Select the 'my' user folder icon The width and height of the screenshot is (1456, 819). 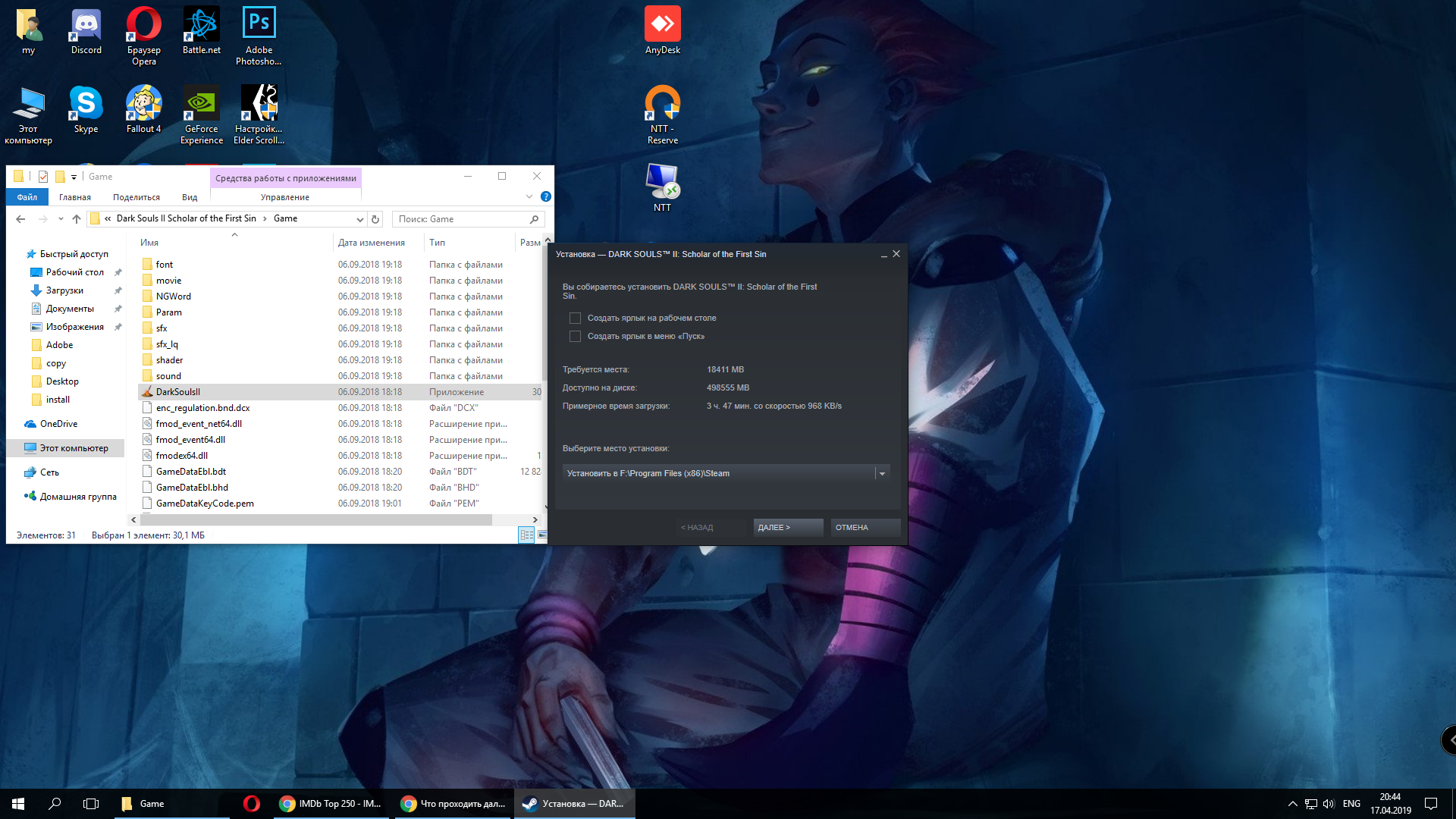pyautogui.click(x=29, y=33)
